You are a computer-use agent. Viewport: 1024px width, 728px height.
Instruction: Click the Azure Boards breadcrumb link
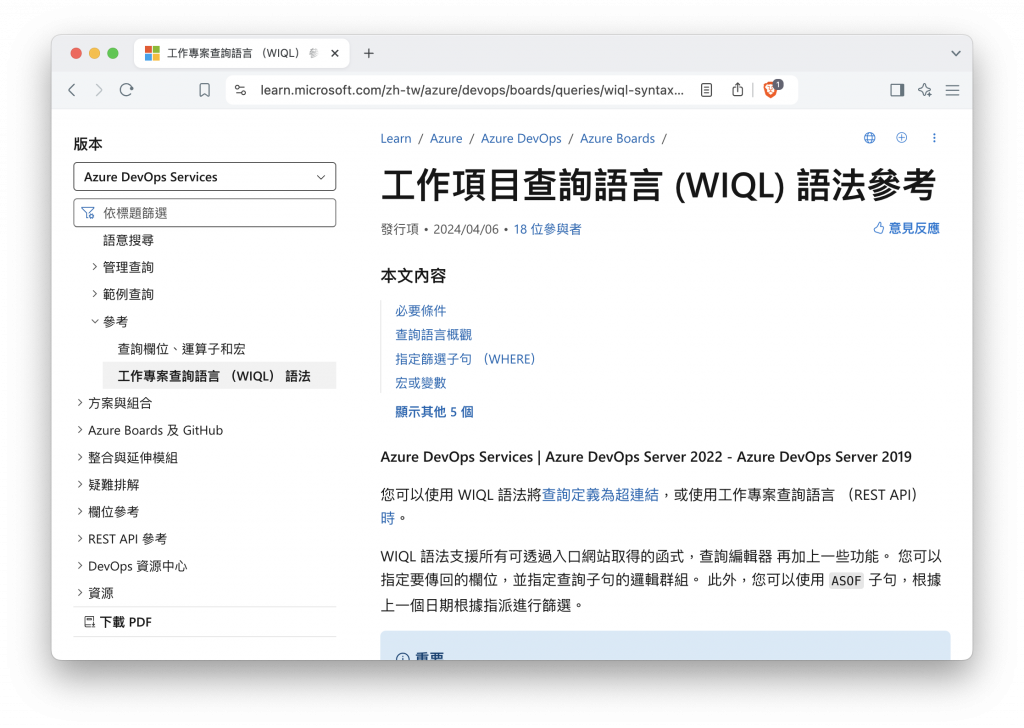tap(617, 138)
